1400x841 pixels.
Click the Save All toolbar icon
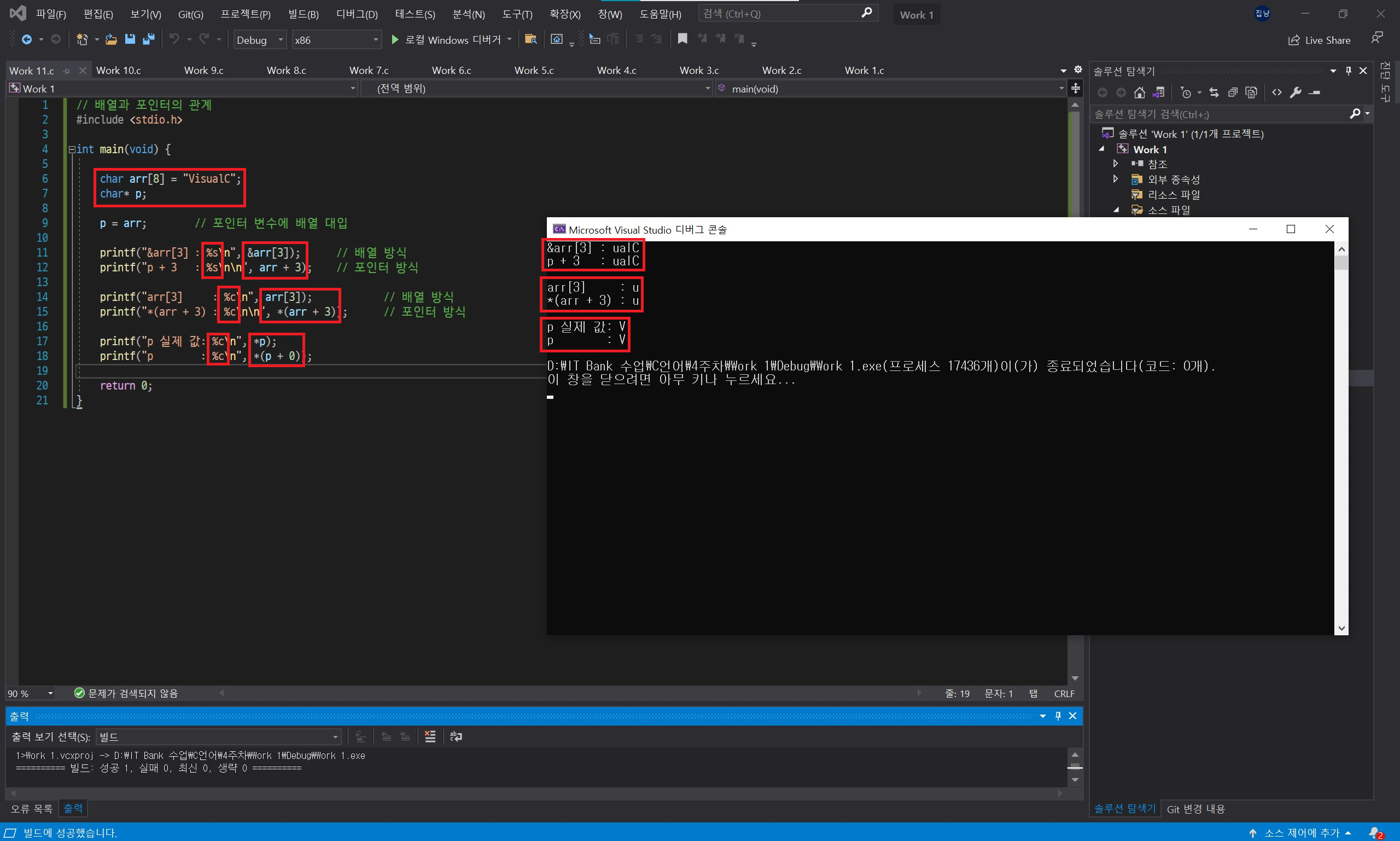tap(149, 39)
